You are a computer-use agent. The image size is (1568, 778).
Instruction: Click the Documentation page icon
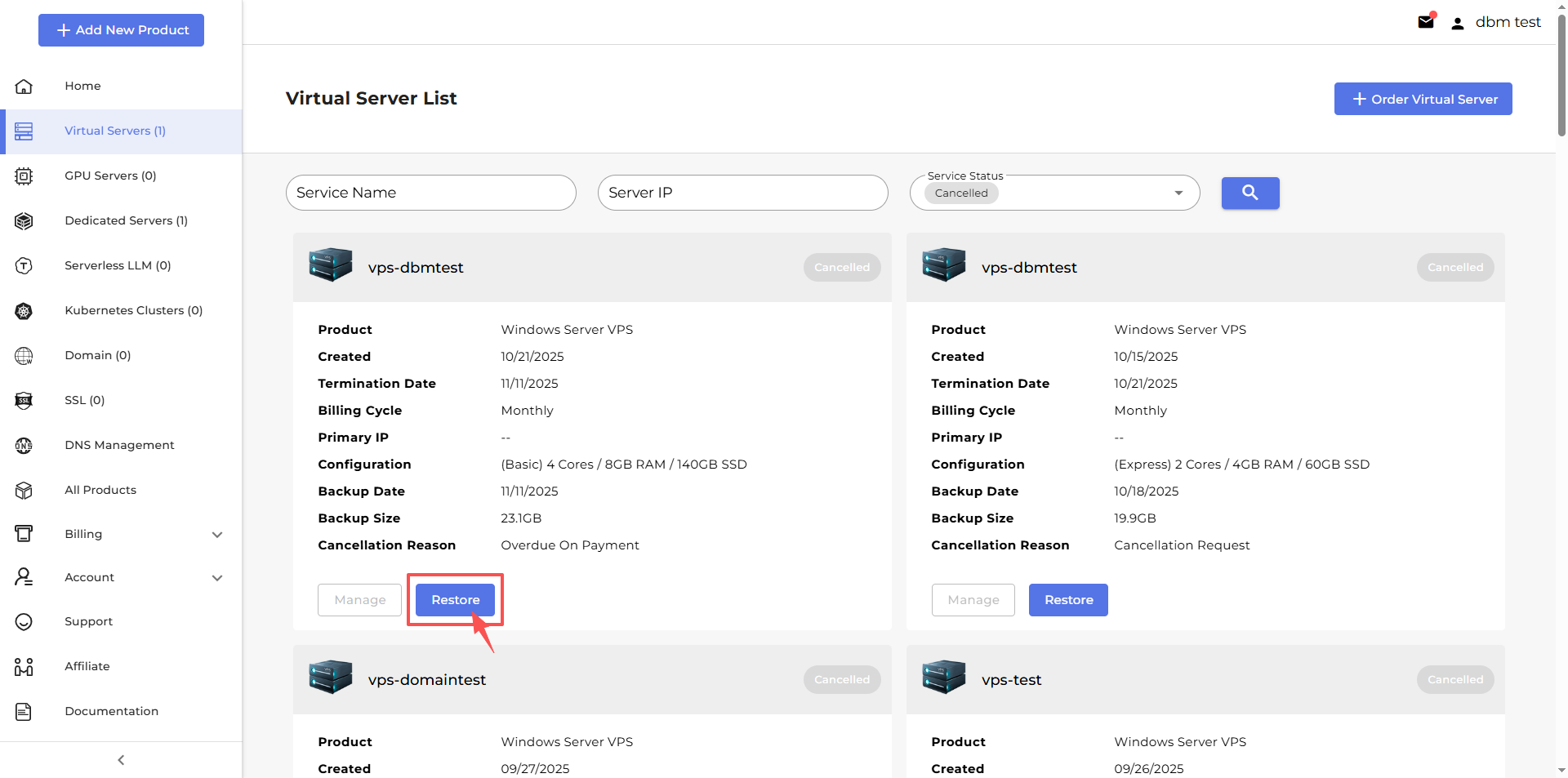point(24,711)
